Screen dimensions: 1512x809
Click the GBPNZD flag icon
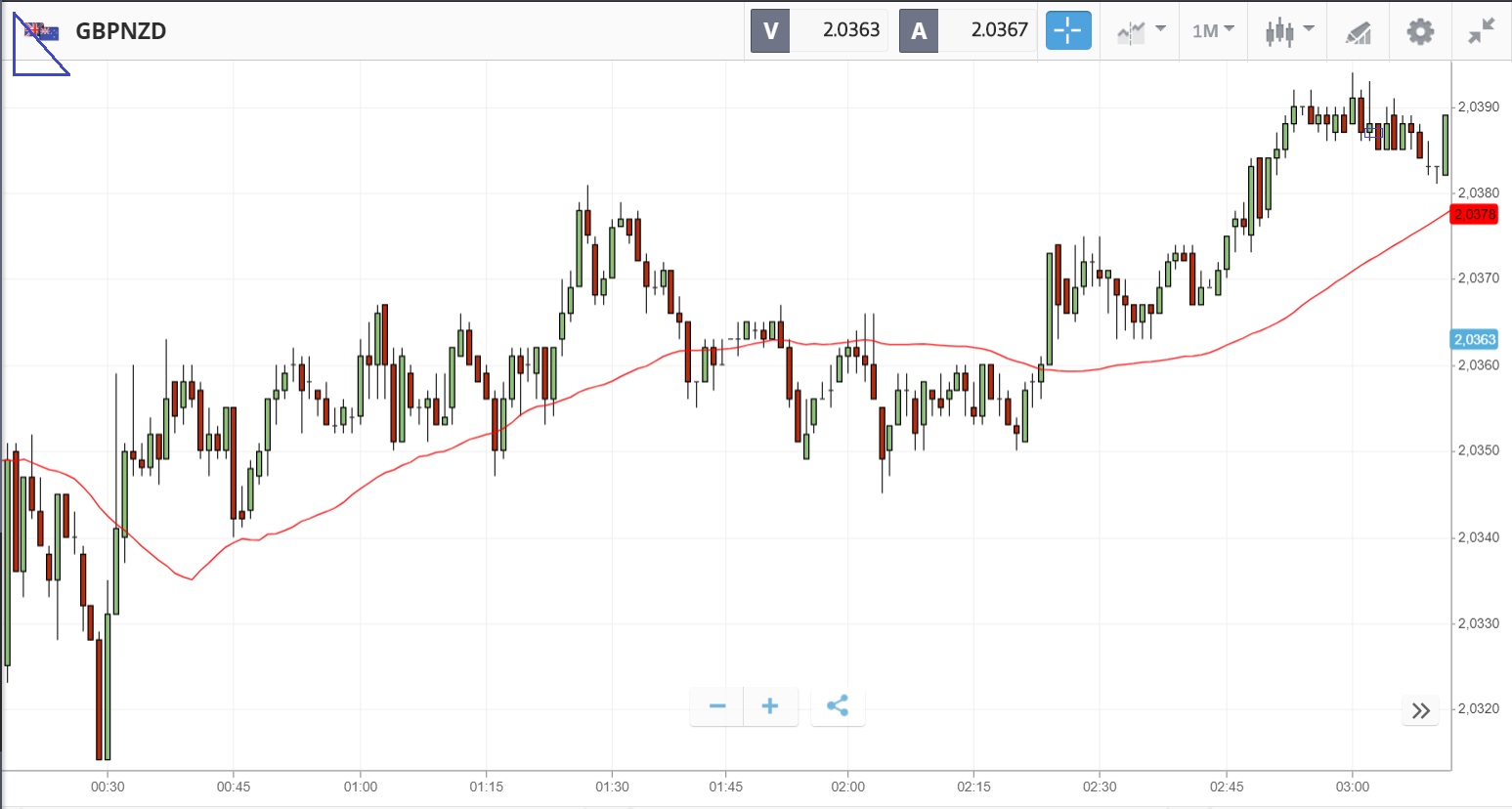[41, 31]
